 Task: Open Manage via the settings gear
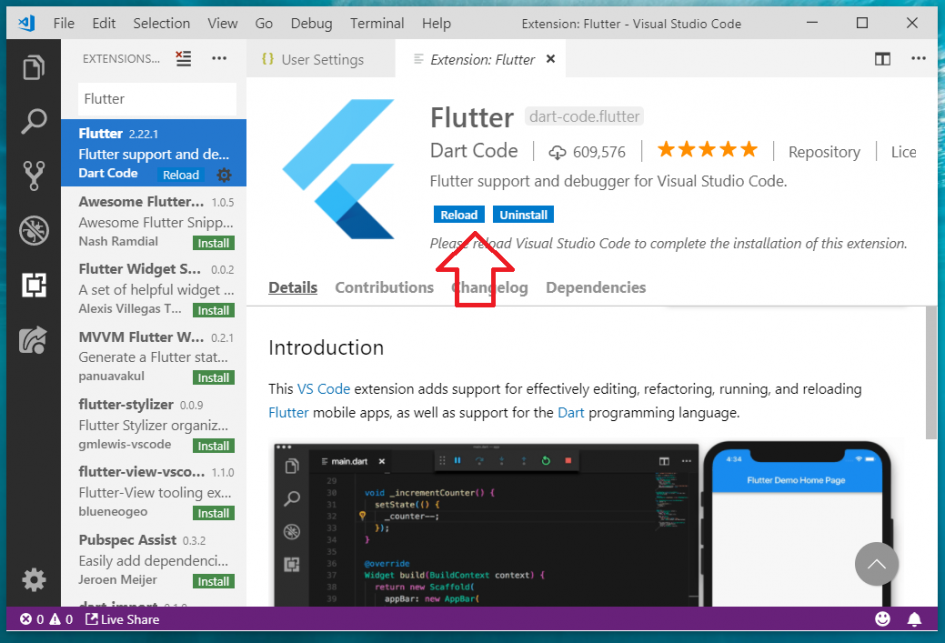(x=34, y=580)
